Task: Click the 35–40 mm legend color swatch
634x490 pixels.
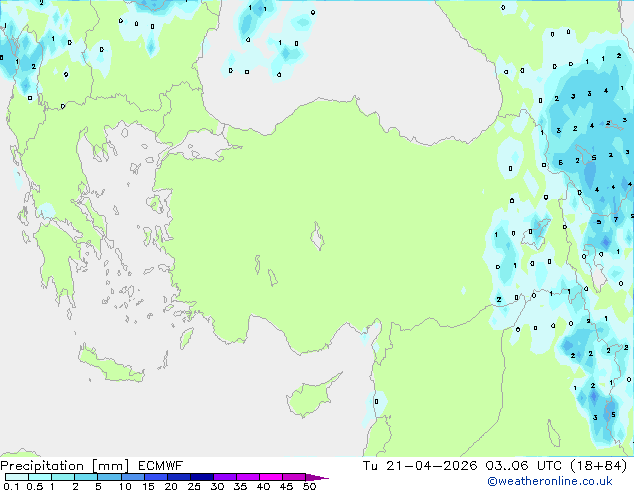Action: coord(248,477)
